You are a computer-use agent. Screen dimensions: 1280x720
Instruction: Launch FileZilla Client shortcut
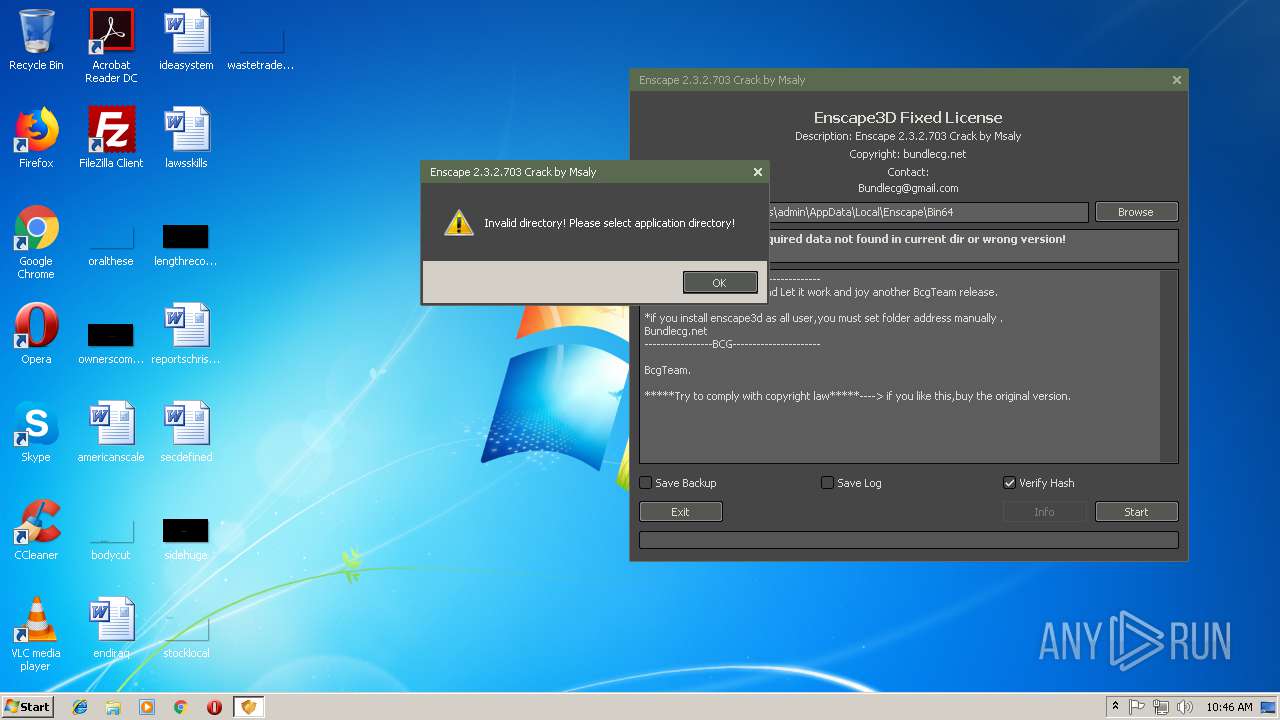pyautogui.click(x=111, y=137)
